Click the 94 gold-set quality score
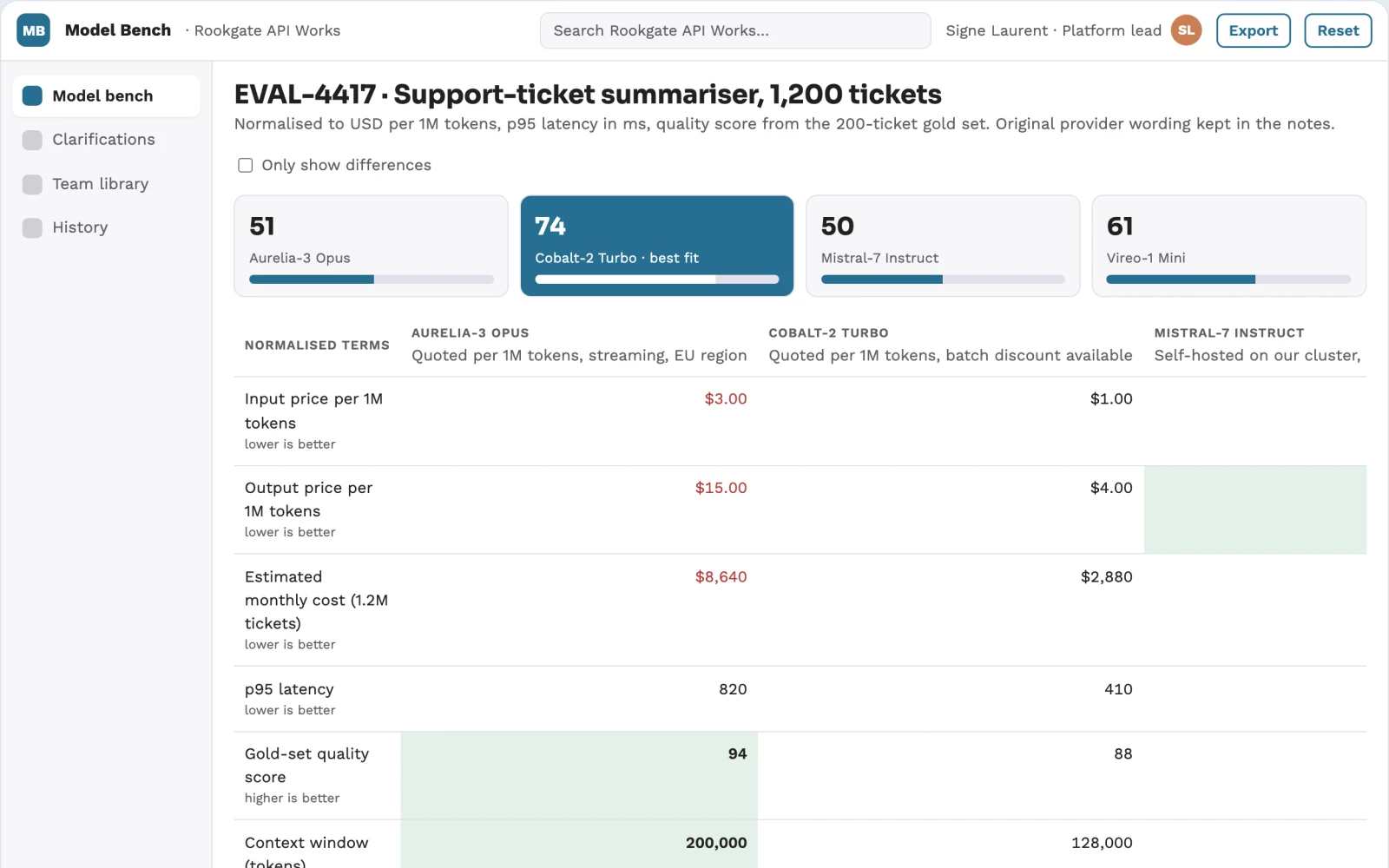This screenshot has height=868, width=1389. [x=737, y=753]
